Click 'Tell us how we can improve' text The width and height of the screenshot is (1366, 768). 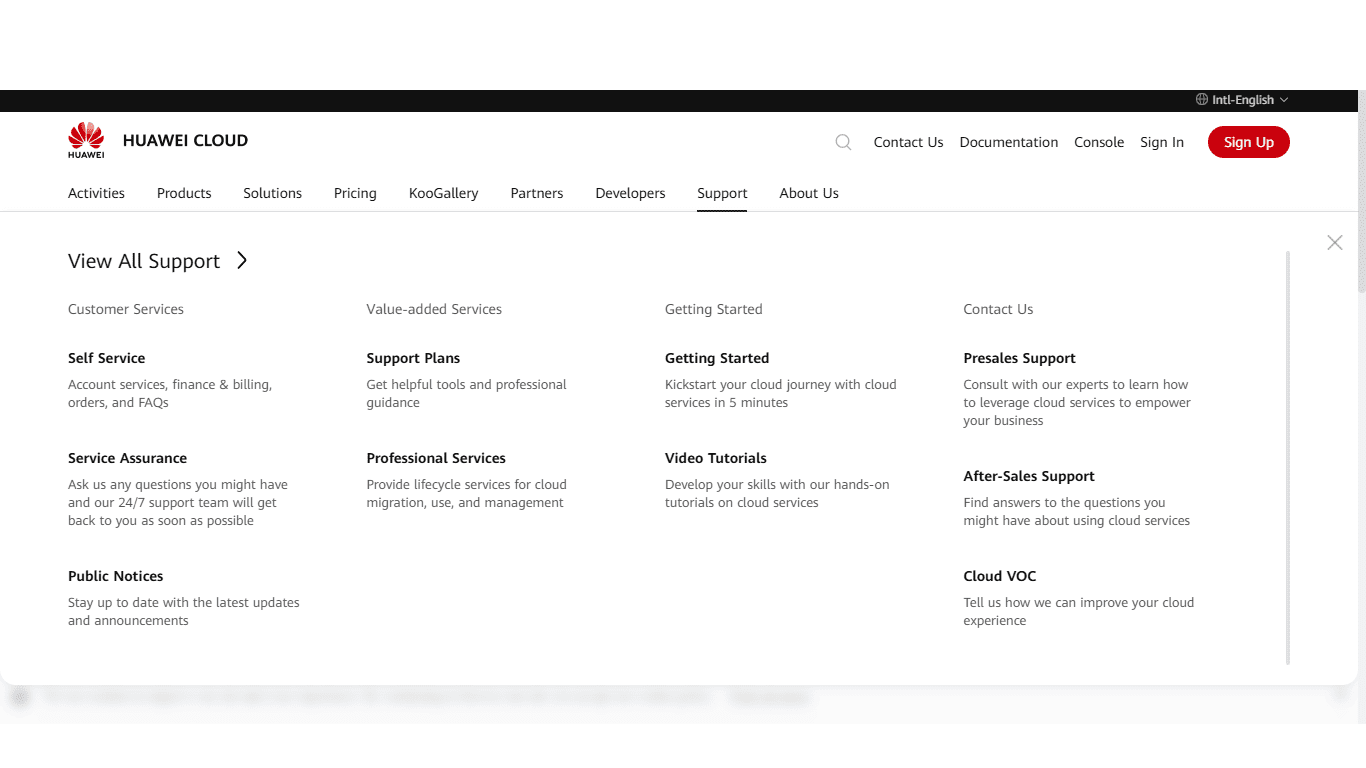click(x=1079, y=611)
